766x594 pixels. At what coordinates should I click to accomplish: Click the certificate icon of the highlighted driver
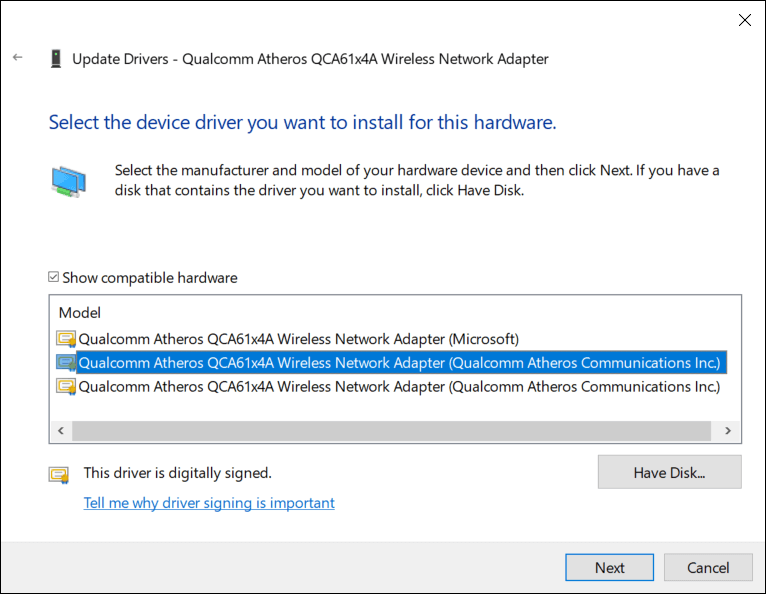click(x=66, y=362)
